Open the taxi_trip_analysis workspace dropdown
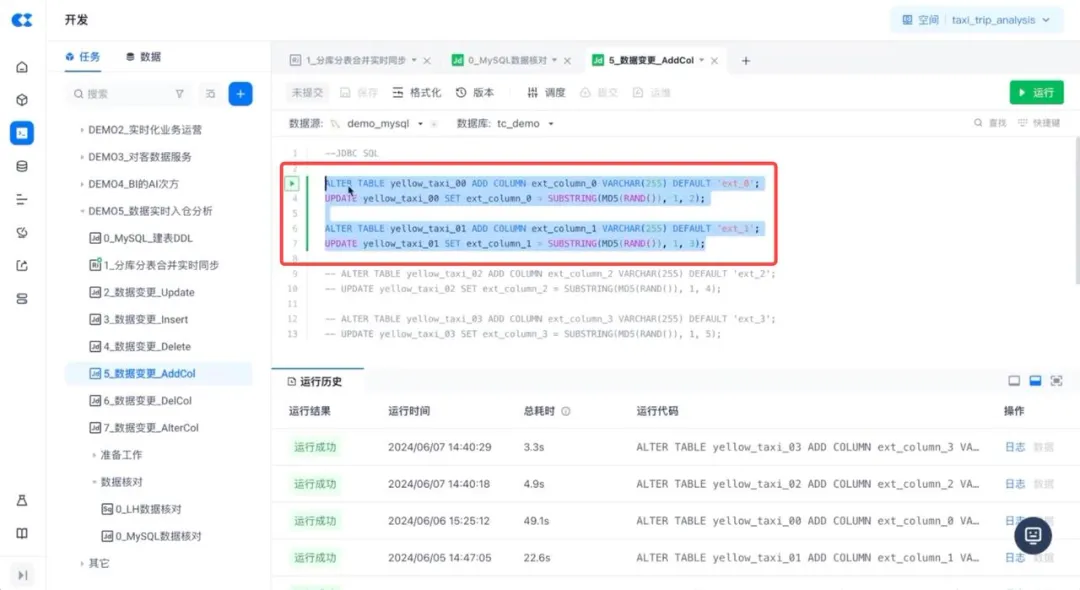This screenshot has width=1080, height=590. point(1046,20)
